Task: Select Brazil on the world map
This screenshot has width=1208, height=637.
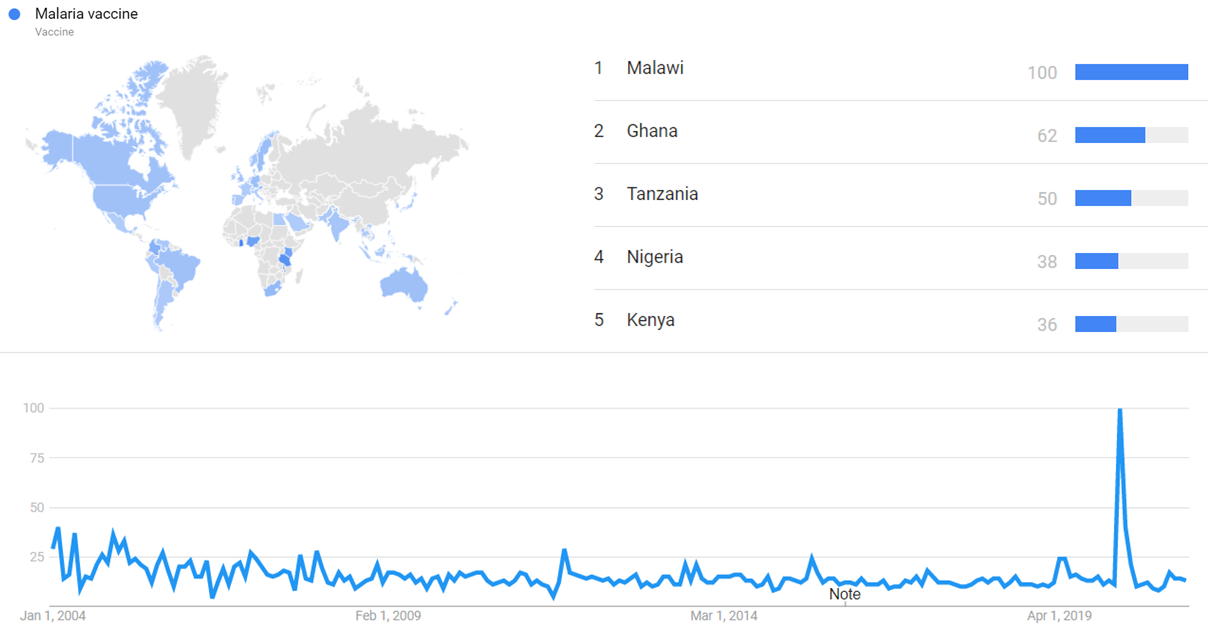Action: pyautogui.click(x=180, y=267)
